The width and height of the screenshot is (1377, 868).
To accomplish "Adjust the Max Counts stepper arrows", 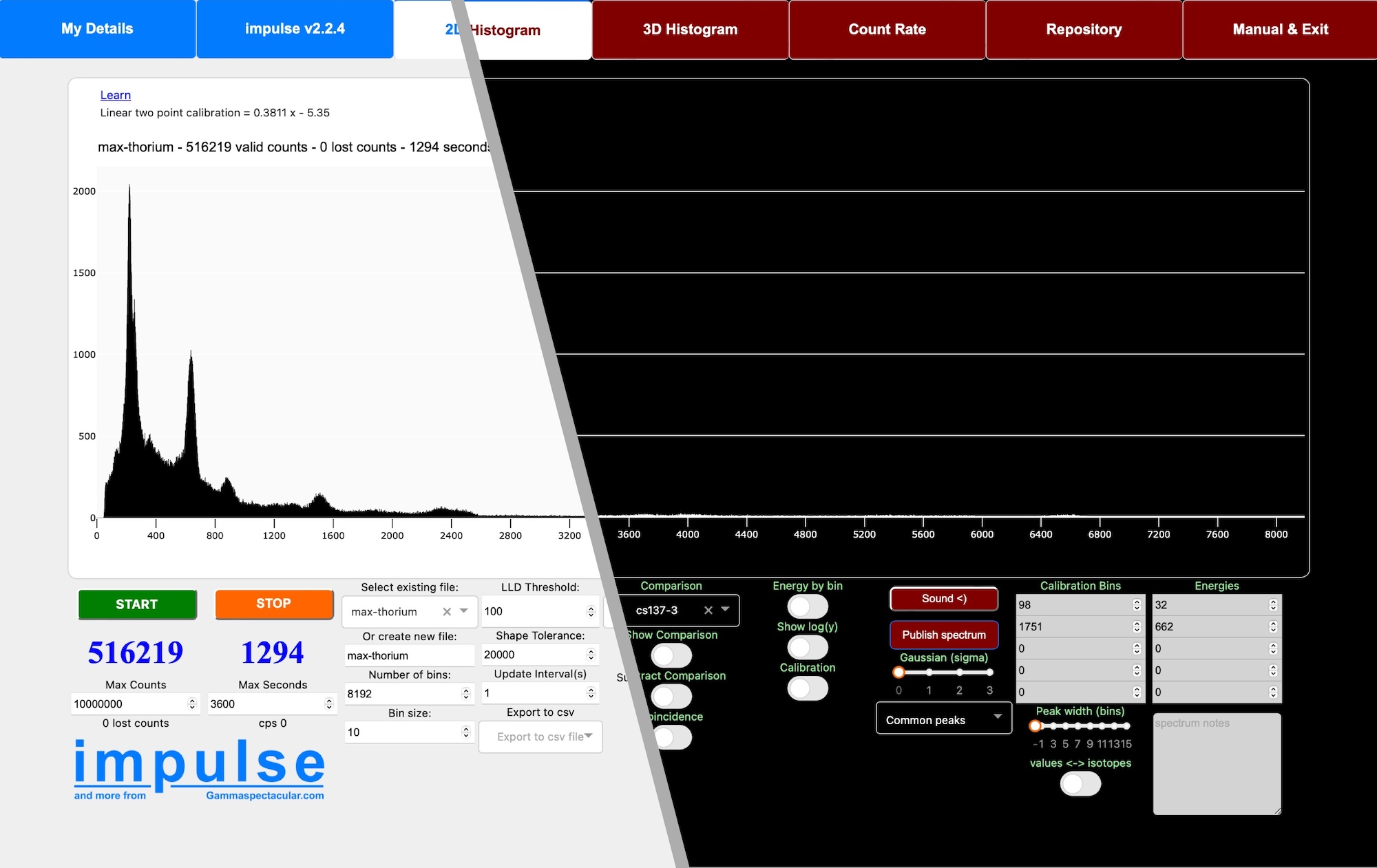I will pos(192,703).
